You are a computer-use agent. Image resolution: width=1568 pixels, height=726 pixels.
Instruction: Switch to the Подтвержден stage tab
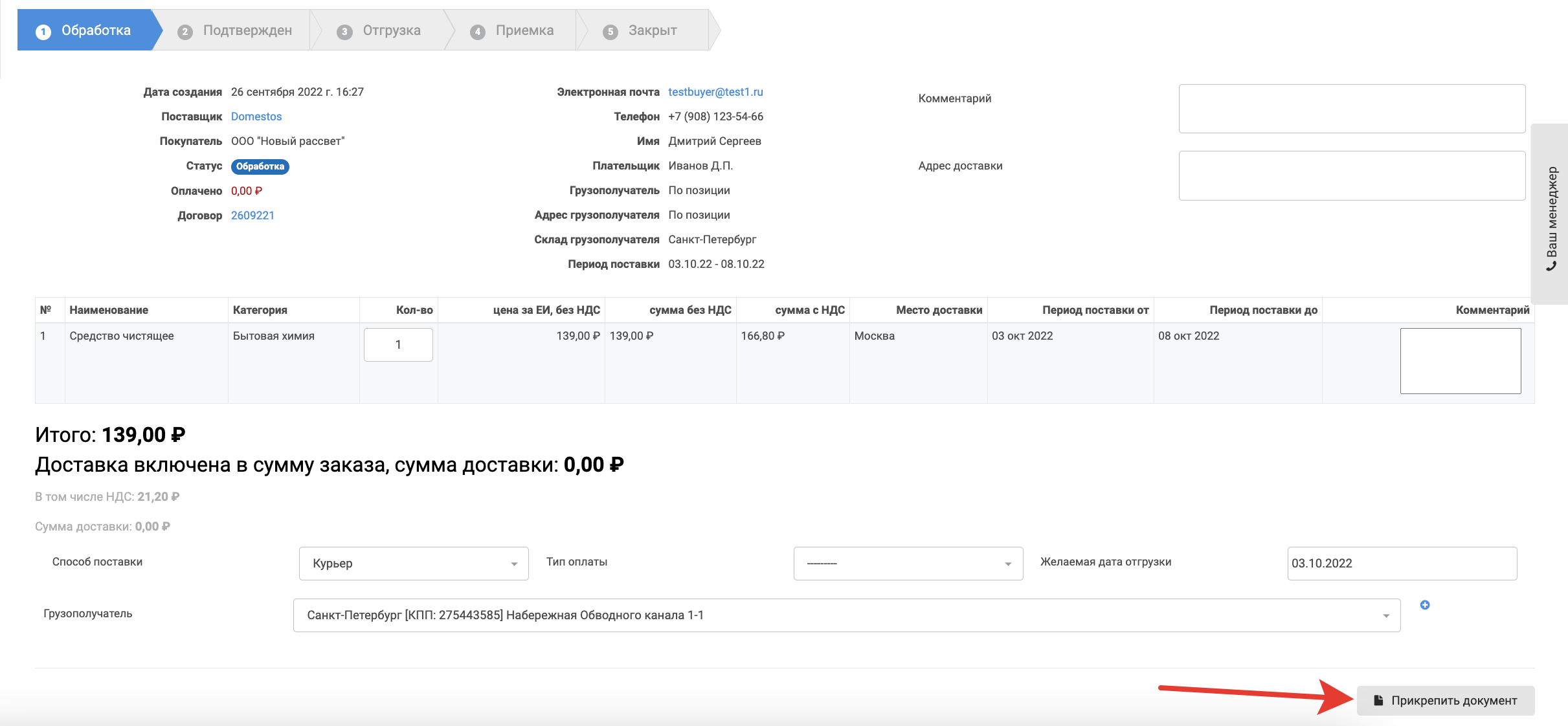point(247,30)
